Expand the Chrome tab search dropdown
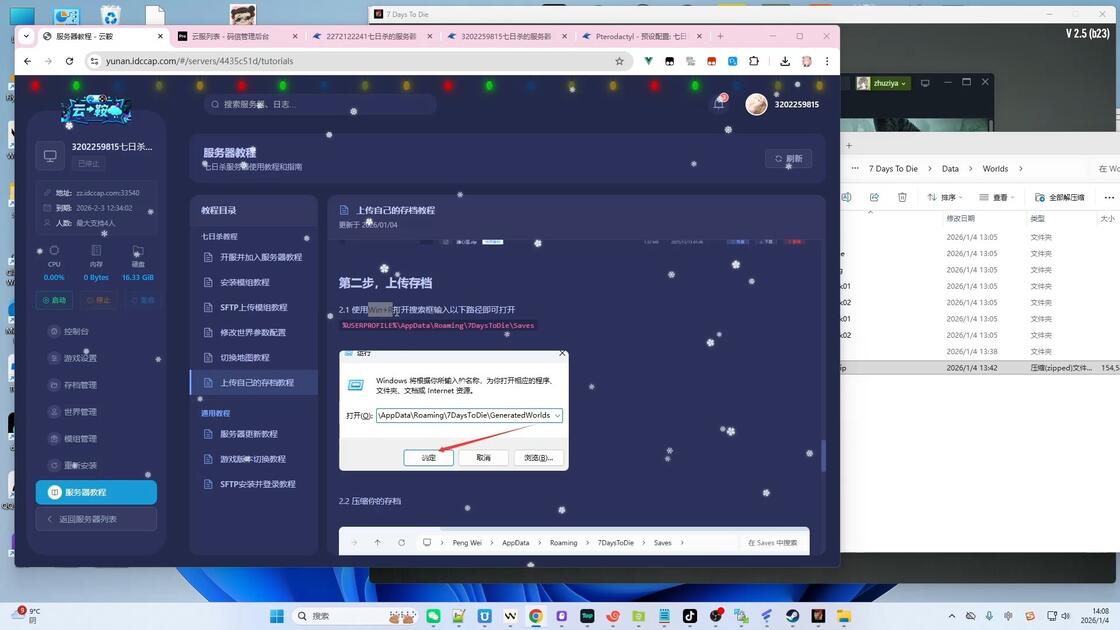Image resolution: width=1120 pixels, height=630 pixels. [26, 36]
